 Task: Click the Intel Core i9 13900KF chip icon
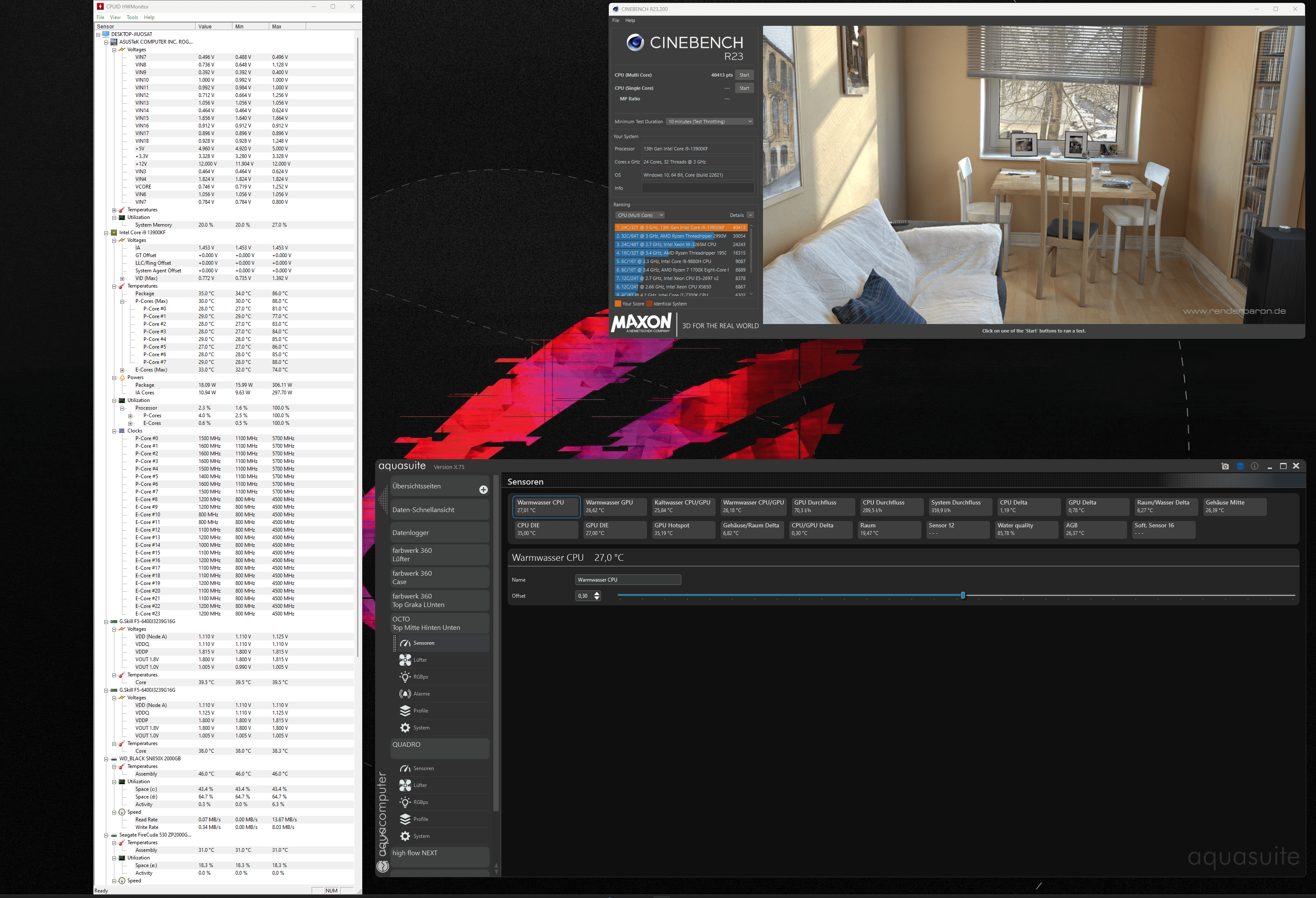[114, 233]
